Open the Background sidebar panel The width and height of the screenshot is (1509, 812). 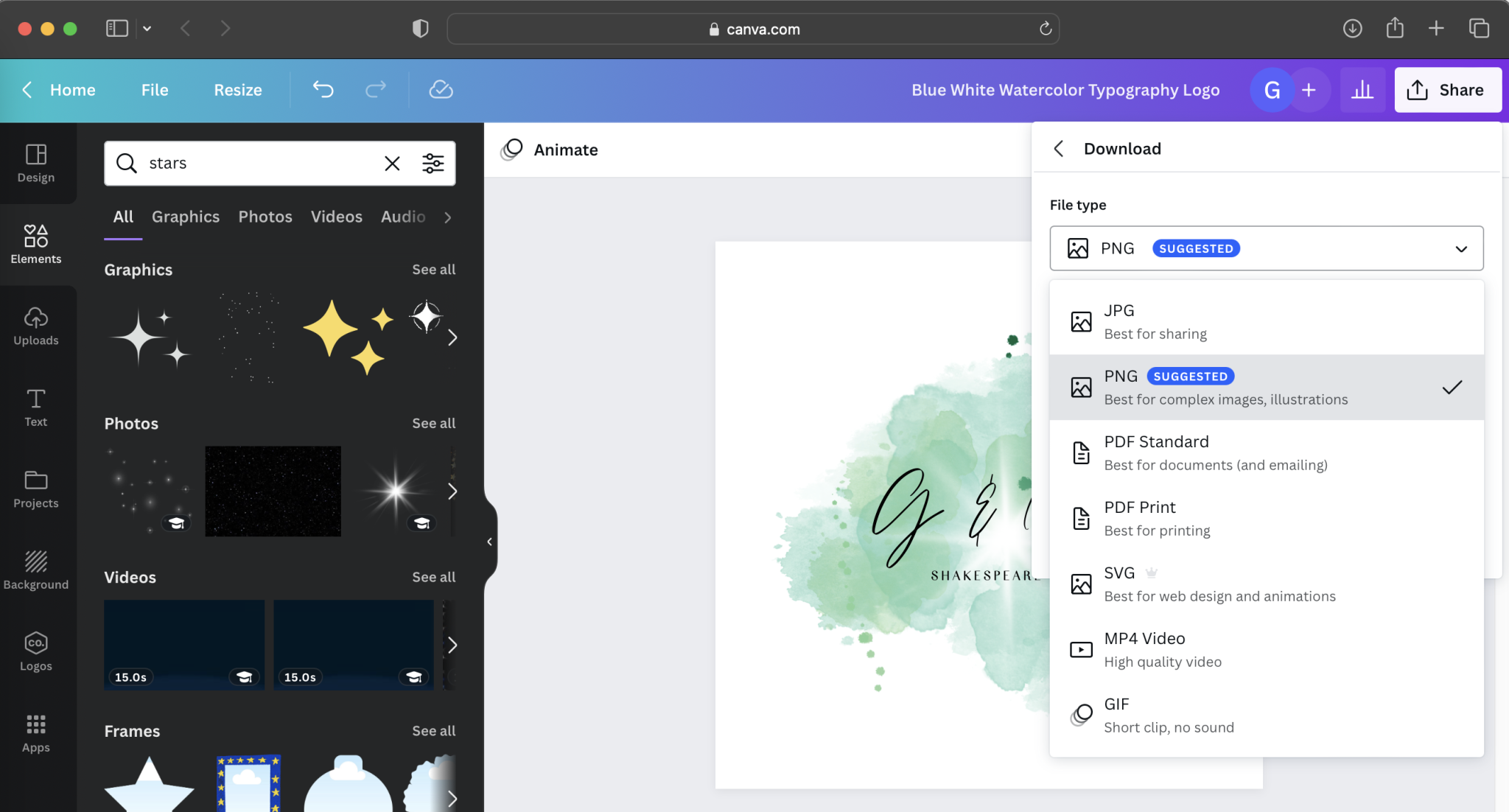pyautogui.click(x=35, y=570)
